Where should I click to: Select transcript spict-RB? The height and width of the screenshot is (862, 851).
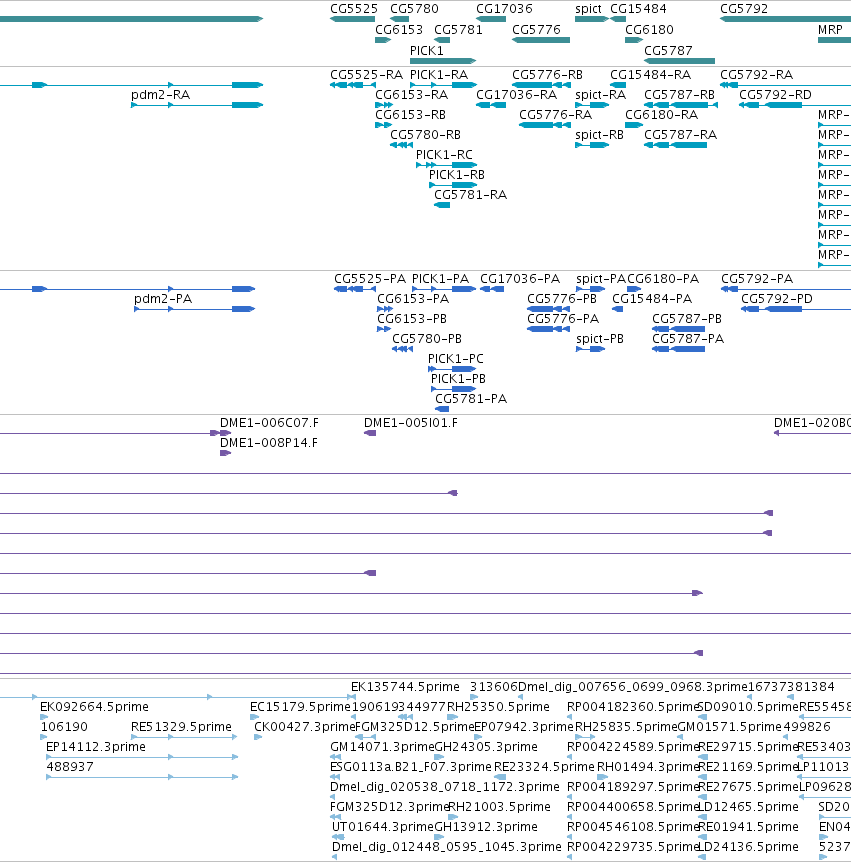[x=599, y=135]
